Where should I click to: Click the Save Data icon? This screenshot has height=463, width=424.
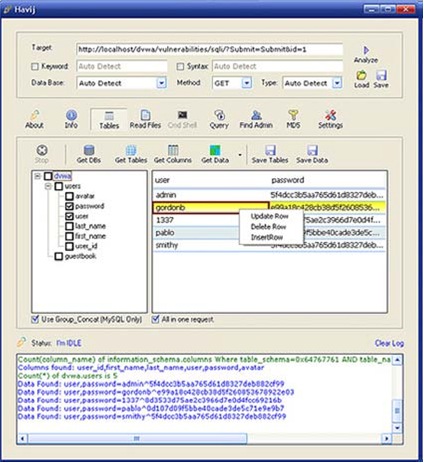click(x=312, y=150)
